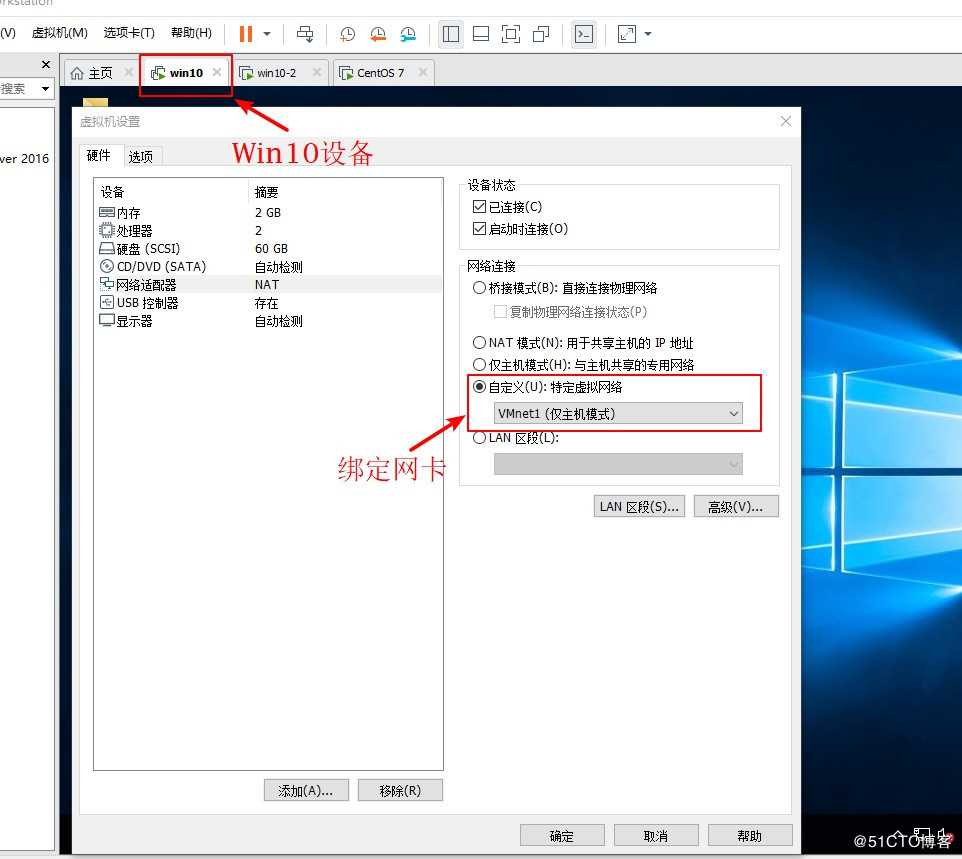Screen dimensions: 962x859
Task: Open the stretch display dropdown arrow
Action: (x=648, y=34)
